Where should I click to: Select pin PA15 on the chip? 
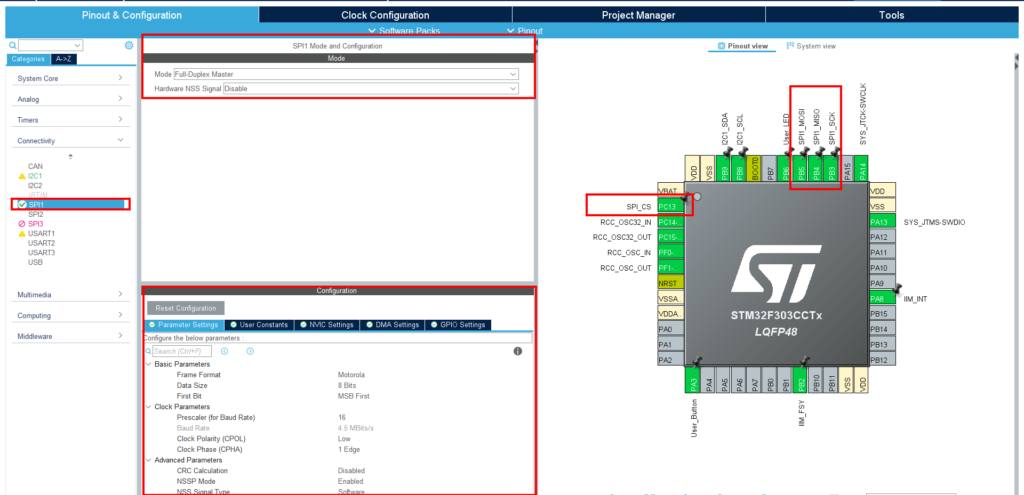tap(847, 169)
